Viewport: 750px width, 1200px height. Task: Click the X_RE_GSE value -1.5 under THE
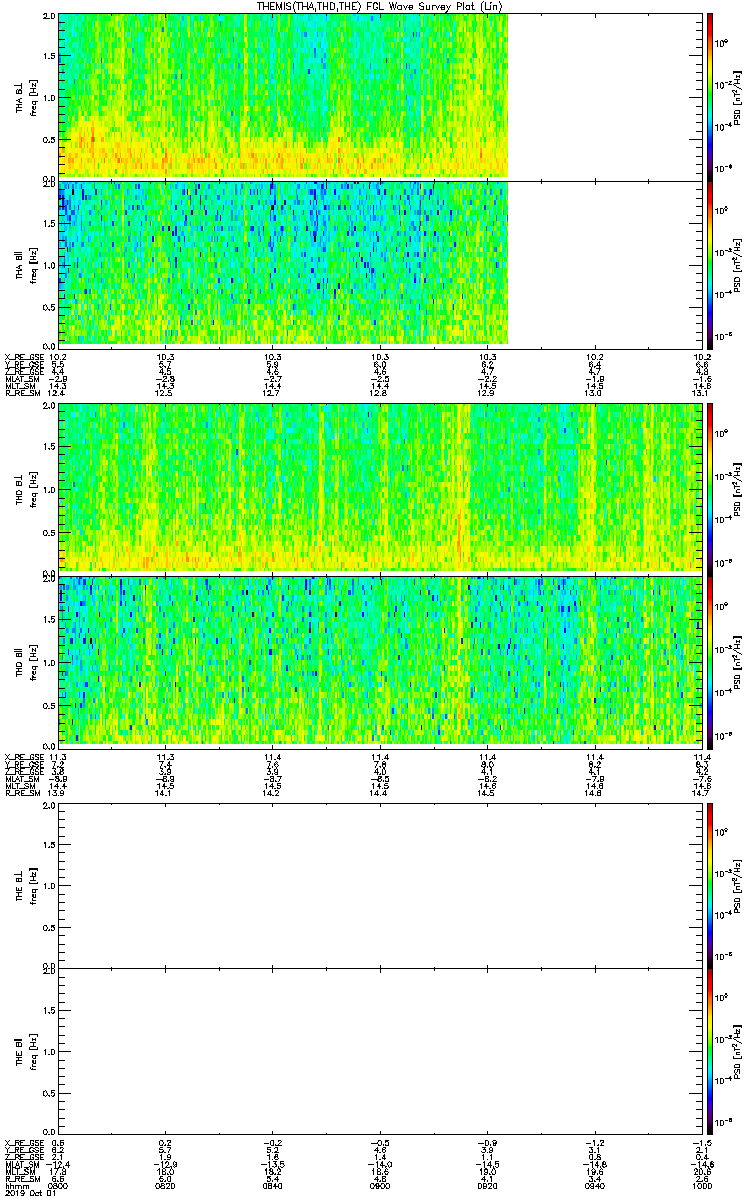701,1145
